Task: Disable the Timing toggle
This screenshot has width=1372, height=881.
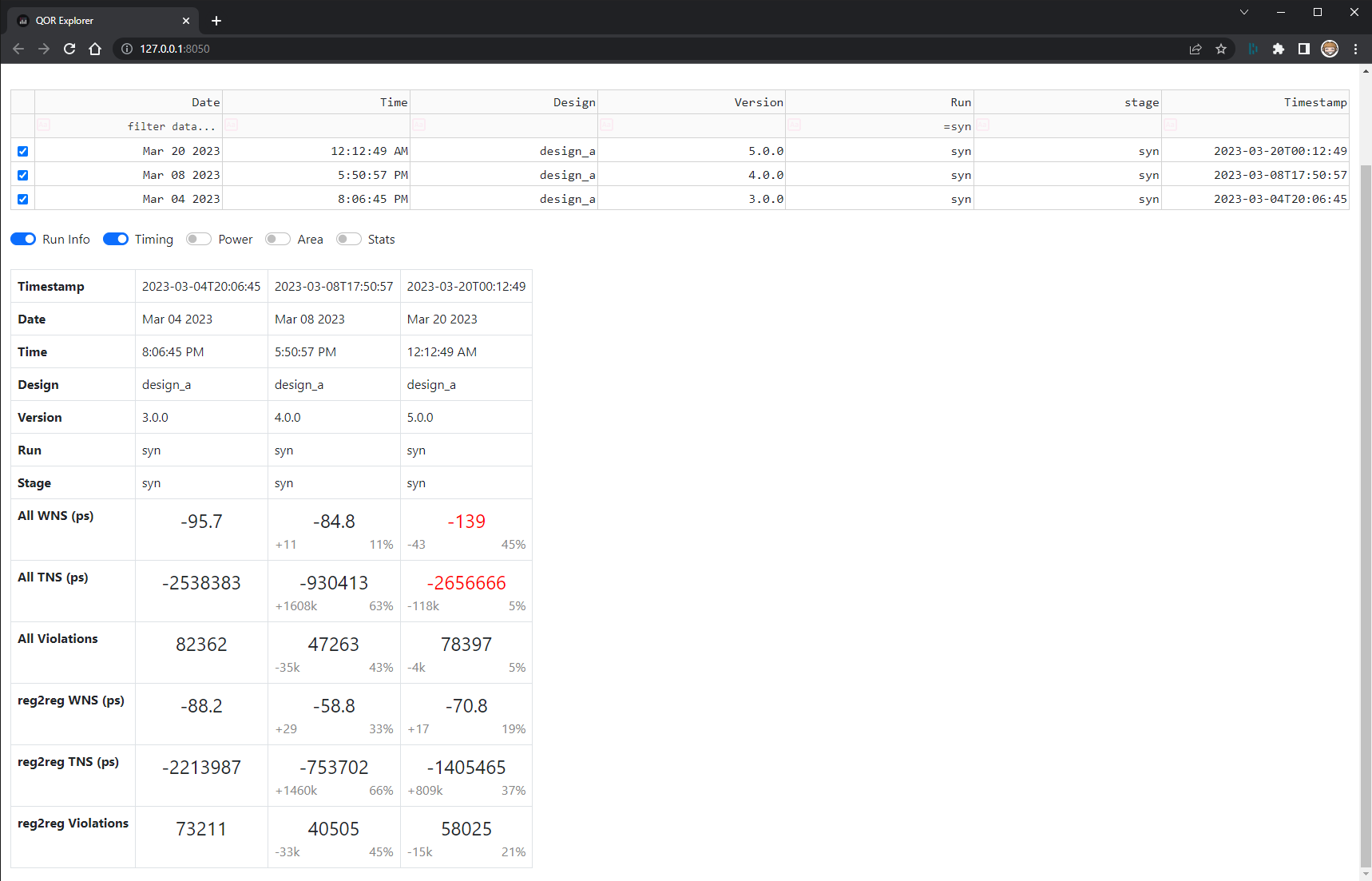Action: tap(116, 239)
